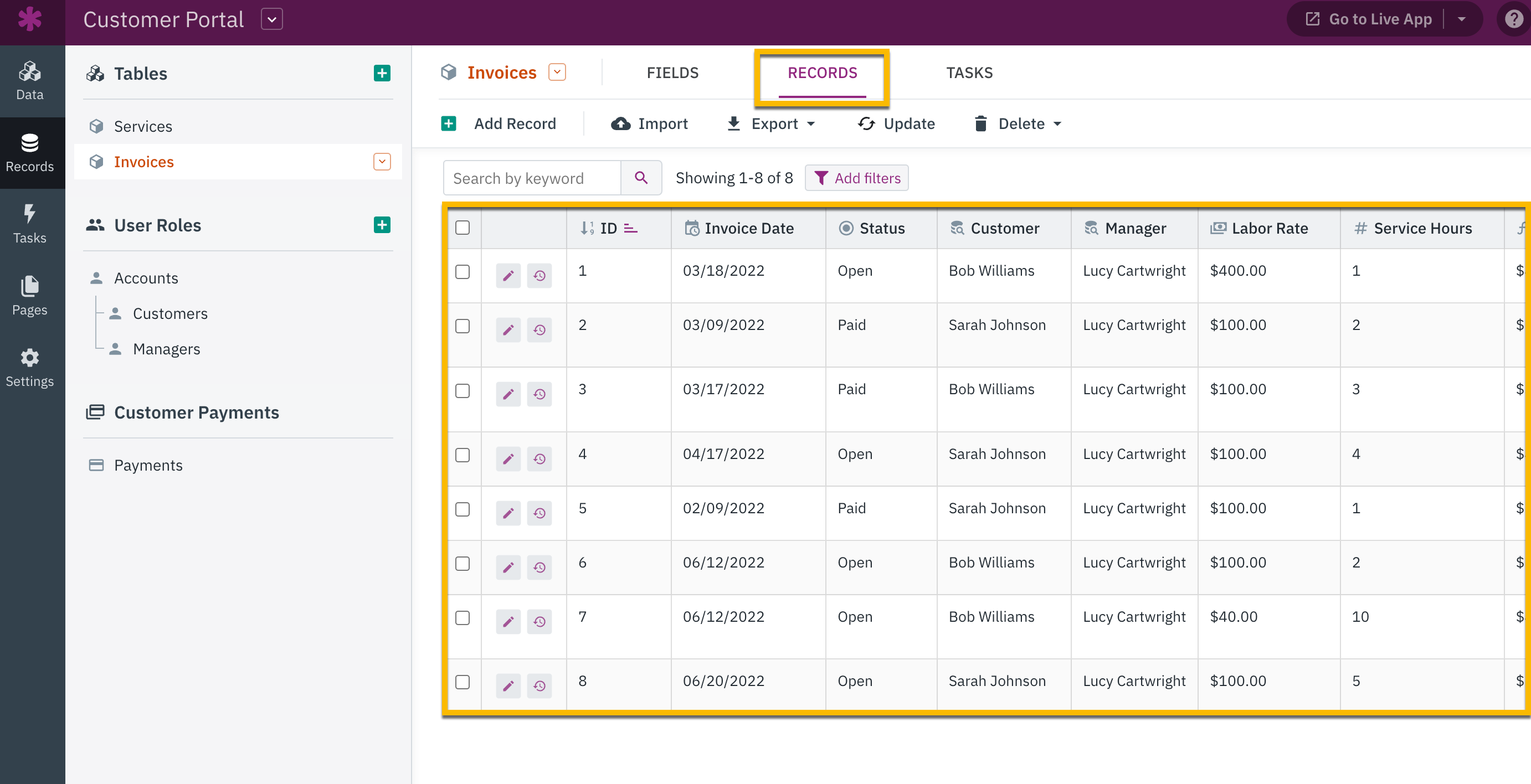The height and width of the screenshot is (784, 1531).
Task: Check the box for invoice record 8
Action: [463, 683]
